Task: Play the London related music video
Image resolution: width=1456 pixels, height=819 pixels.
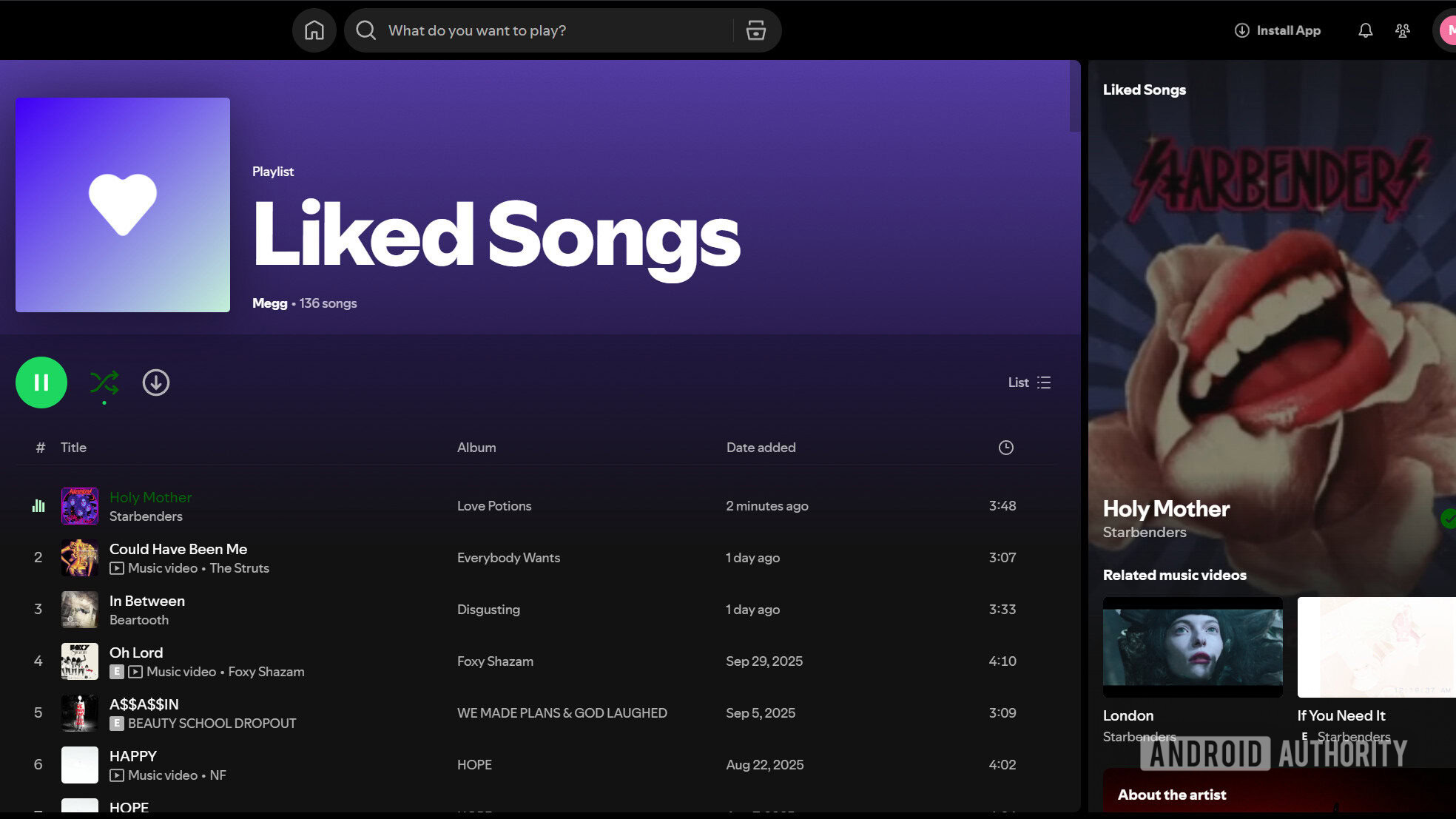Action: tap(1192, 647)
